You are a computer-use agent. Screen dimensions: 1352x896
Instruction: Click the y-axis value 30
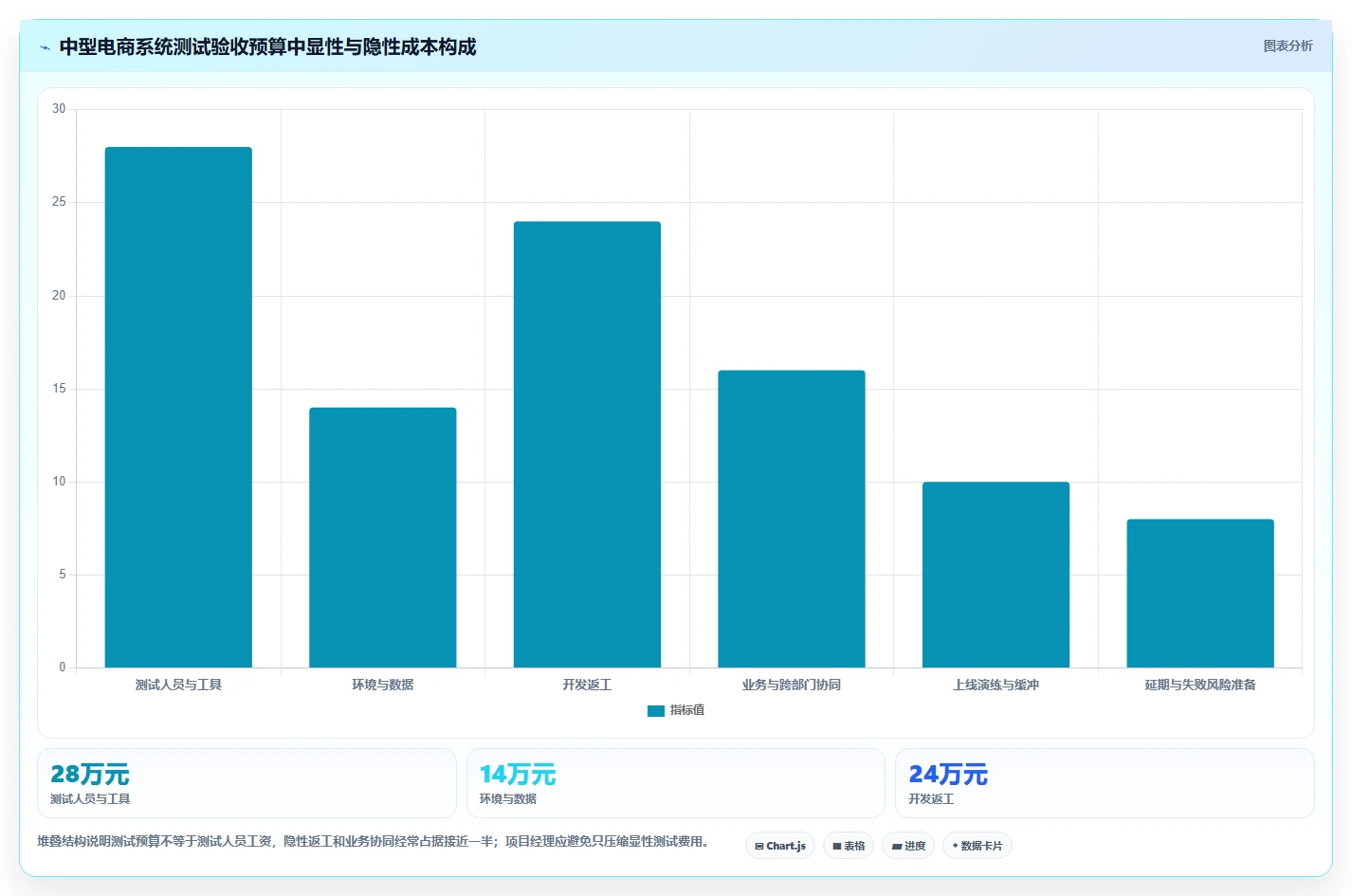click(59, 109)
